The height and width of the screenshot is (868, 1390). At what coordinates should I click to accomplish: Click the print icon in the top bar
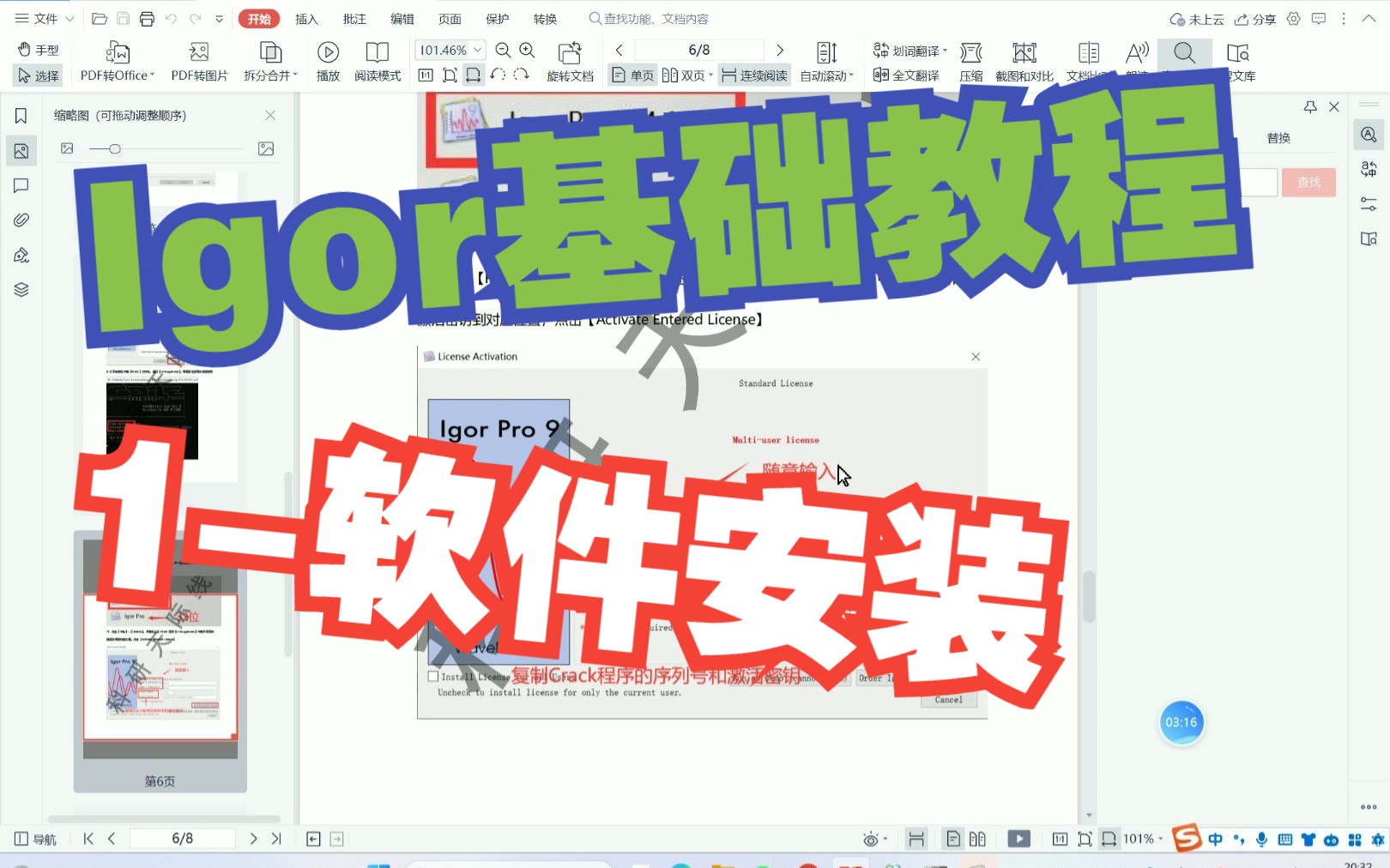point(147,19)
